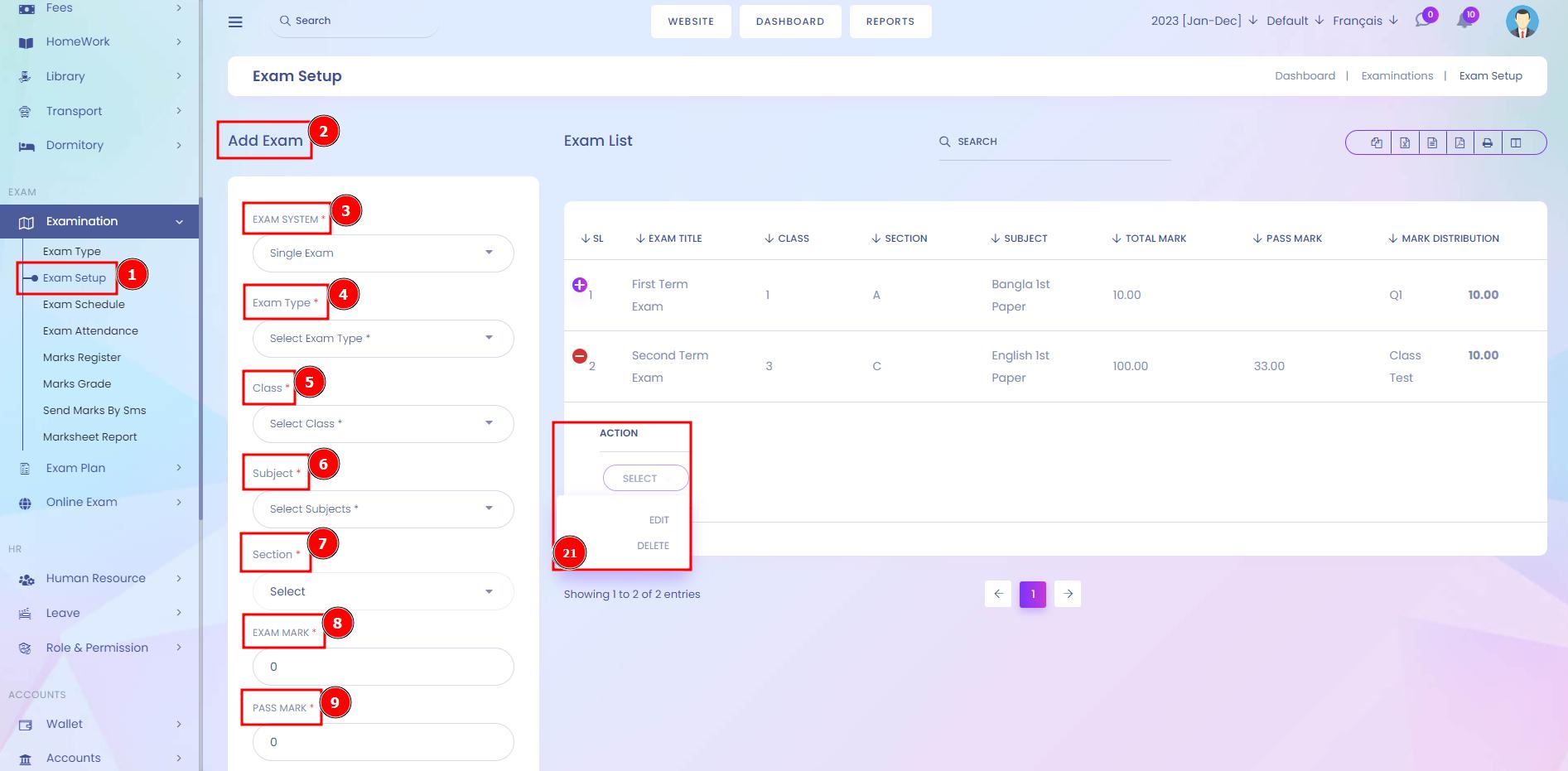Click the DASHBOARD button
This screenshot has width=1568, height=771.
tap(790, 22)
